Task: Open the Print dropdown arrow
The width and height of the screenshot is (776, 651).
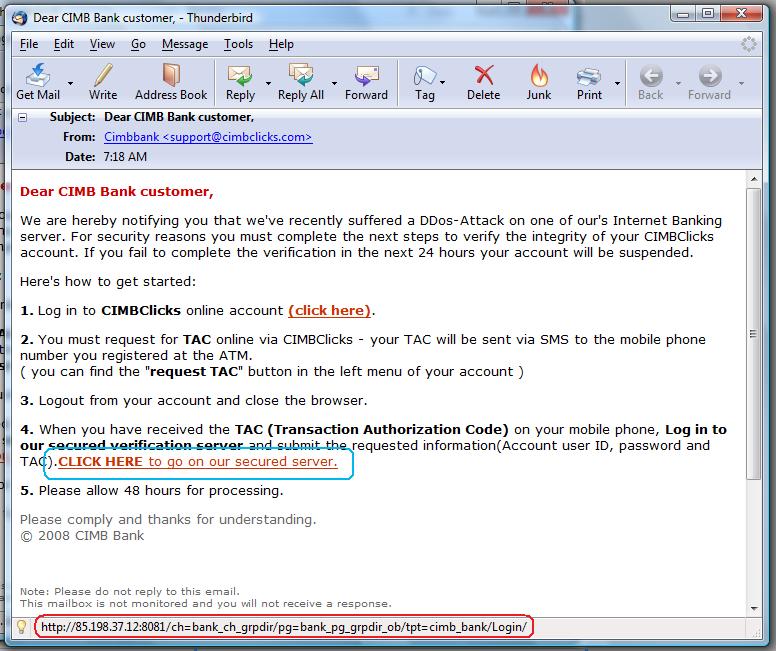Action: pyautogui.click(x=617, y=83)
